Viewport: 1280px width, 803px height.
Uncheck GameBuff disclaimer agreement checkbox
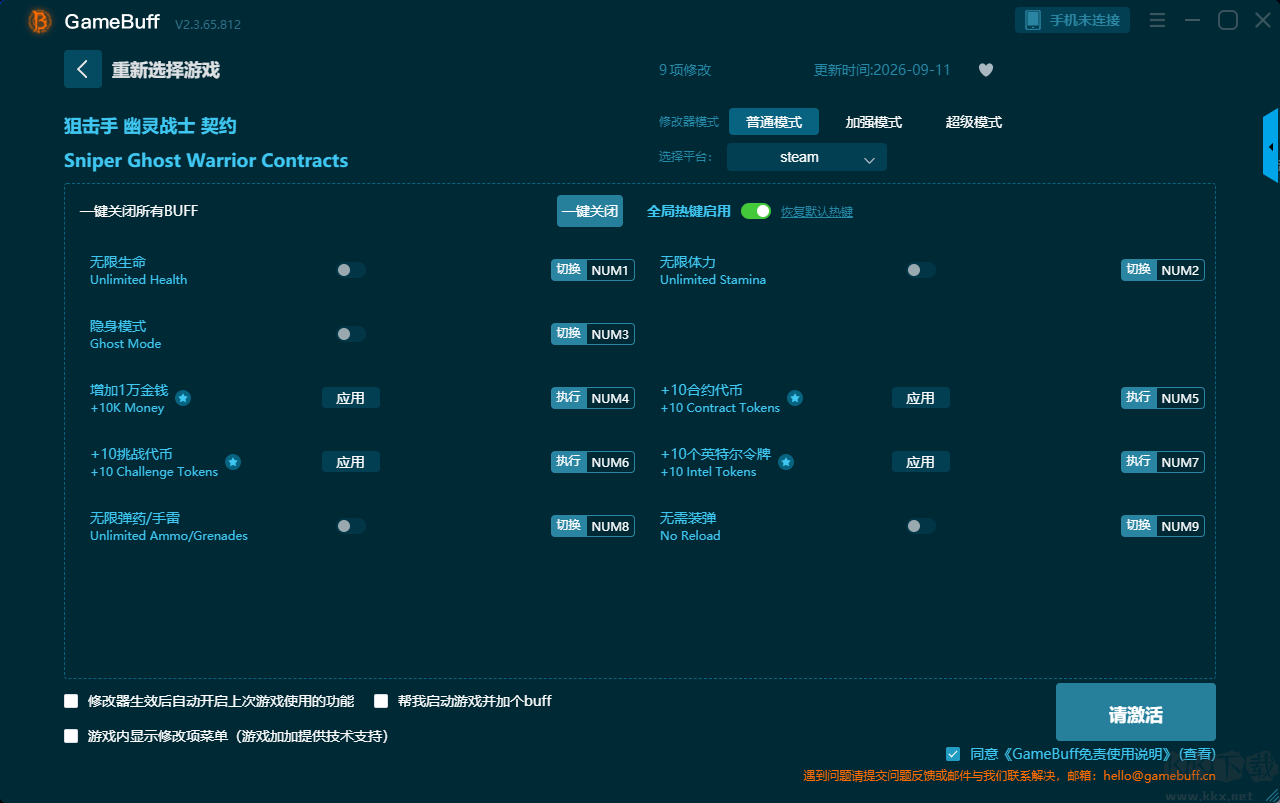[953, 754]
